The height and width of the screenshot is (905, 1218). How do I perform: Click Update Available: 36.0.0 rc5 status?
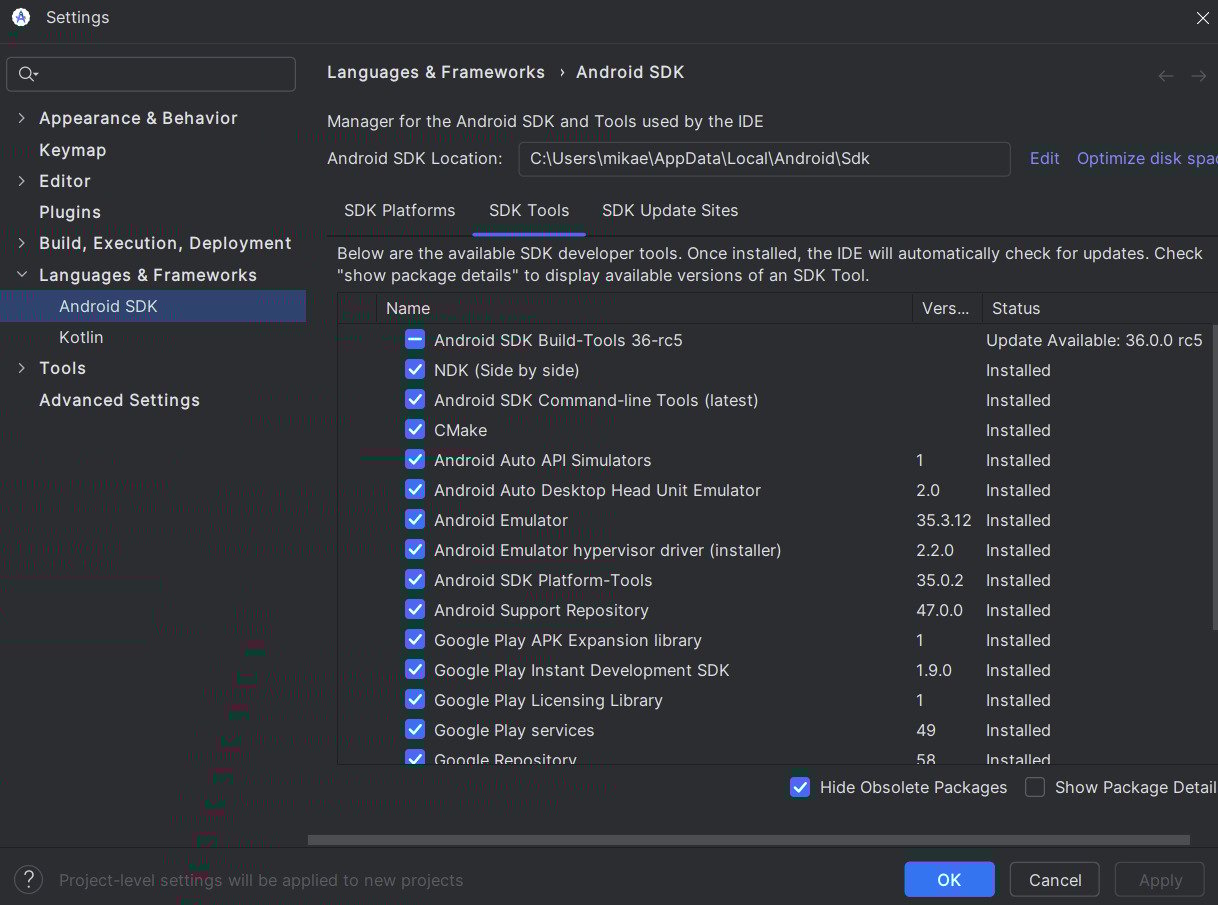tap(1094, 340)
